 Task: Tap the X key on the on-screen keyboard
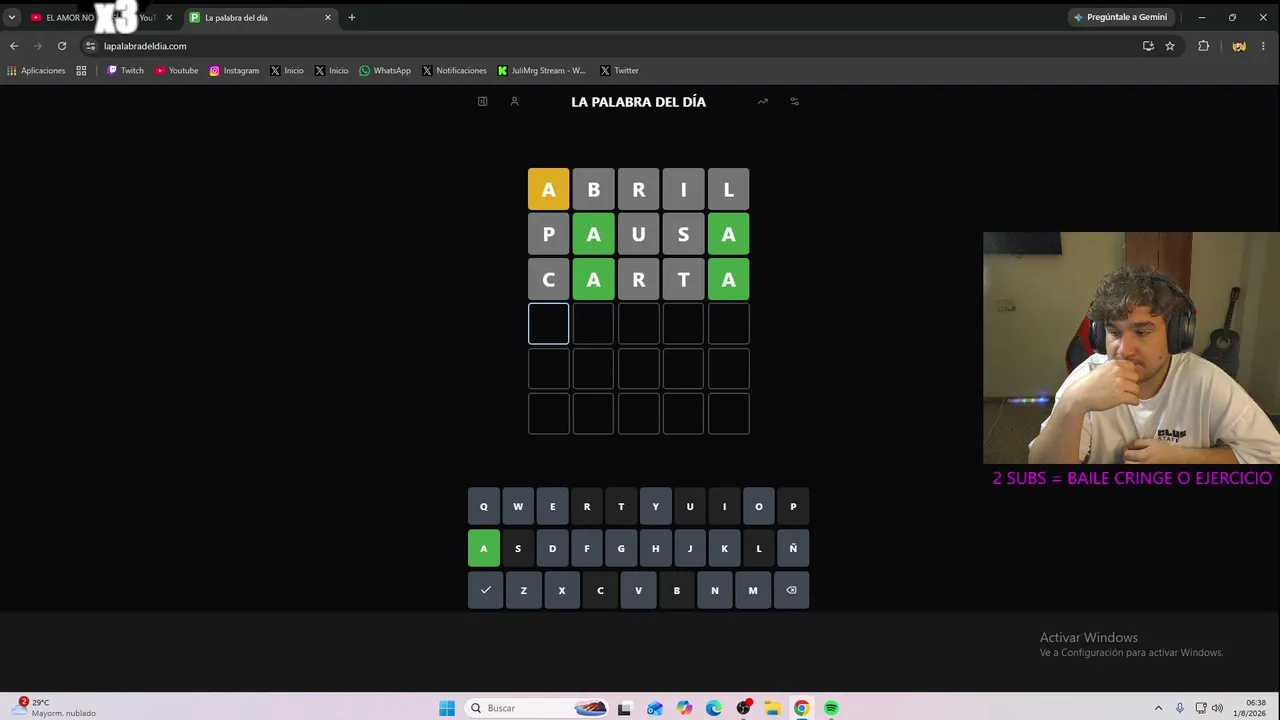562,590
